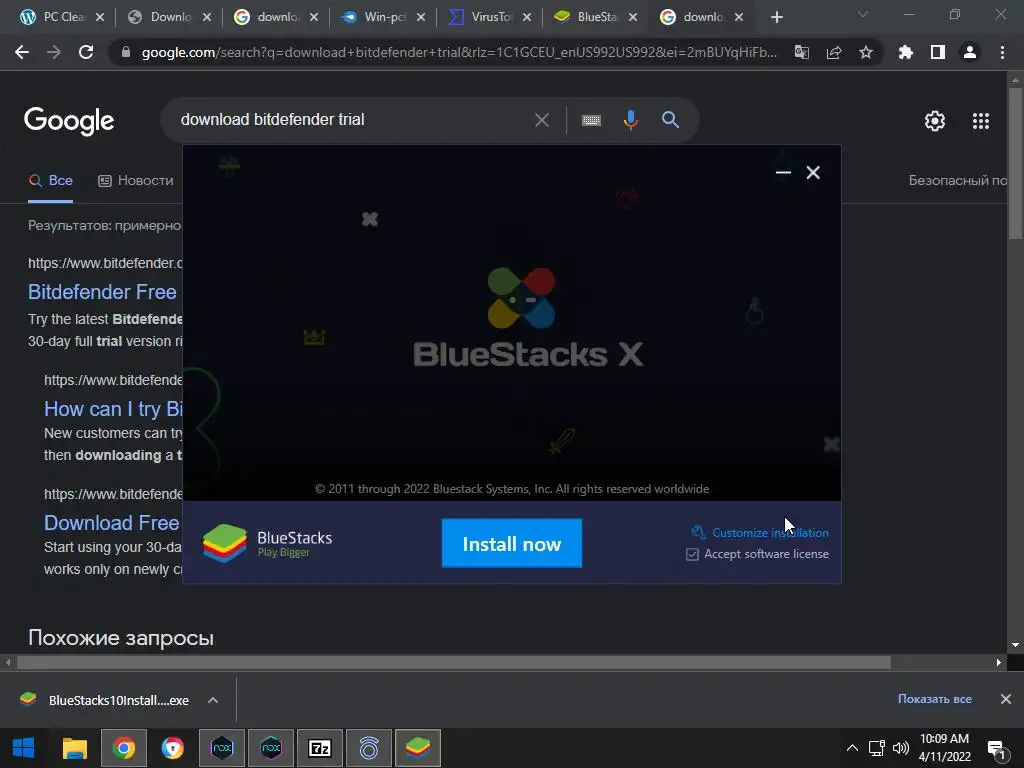Start voice search with microphone icon
This screenshot has height=768, width=1024.
coord(630,120)
